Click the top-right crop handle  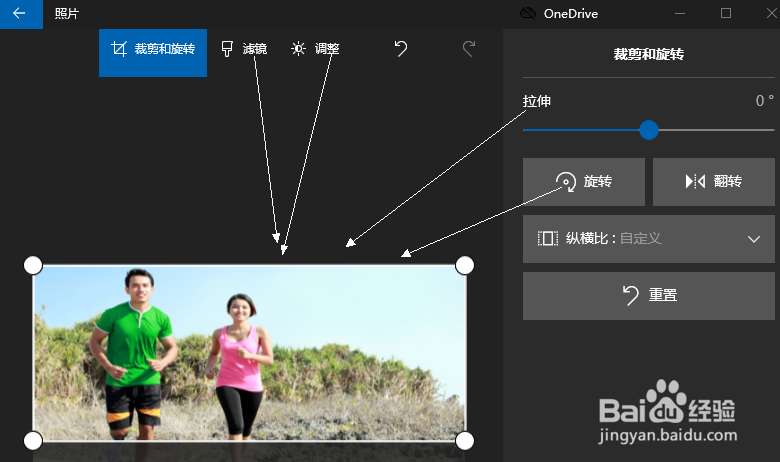pos(465,265)
